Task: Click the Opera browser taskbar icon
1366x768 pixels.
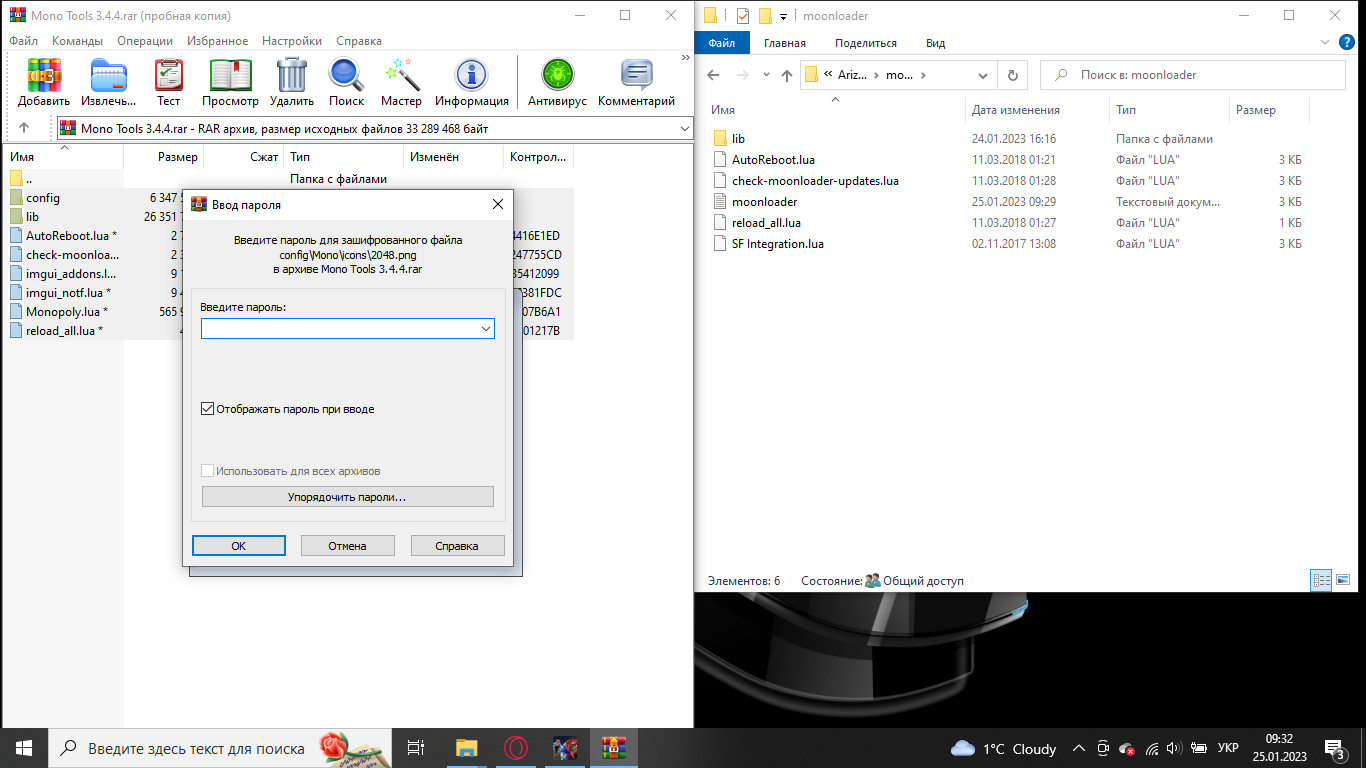Action: tap(515, 748)
